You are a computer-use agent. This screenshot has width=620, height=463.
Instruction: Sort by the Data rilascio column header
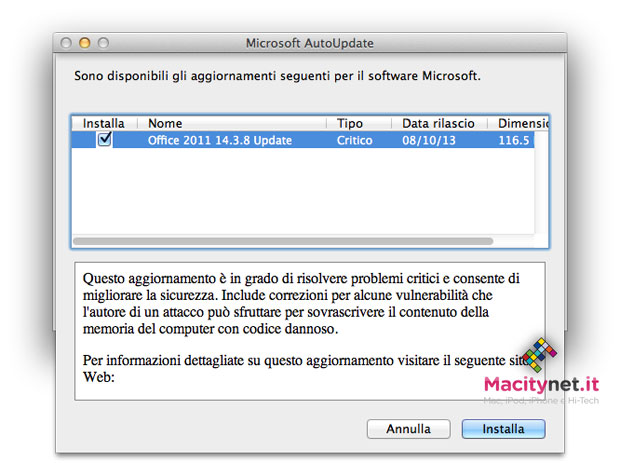tap(439, 123)
